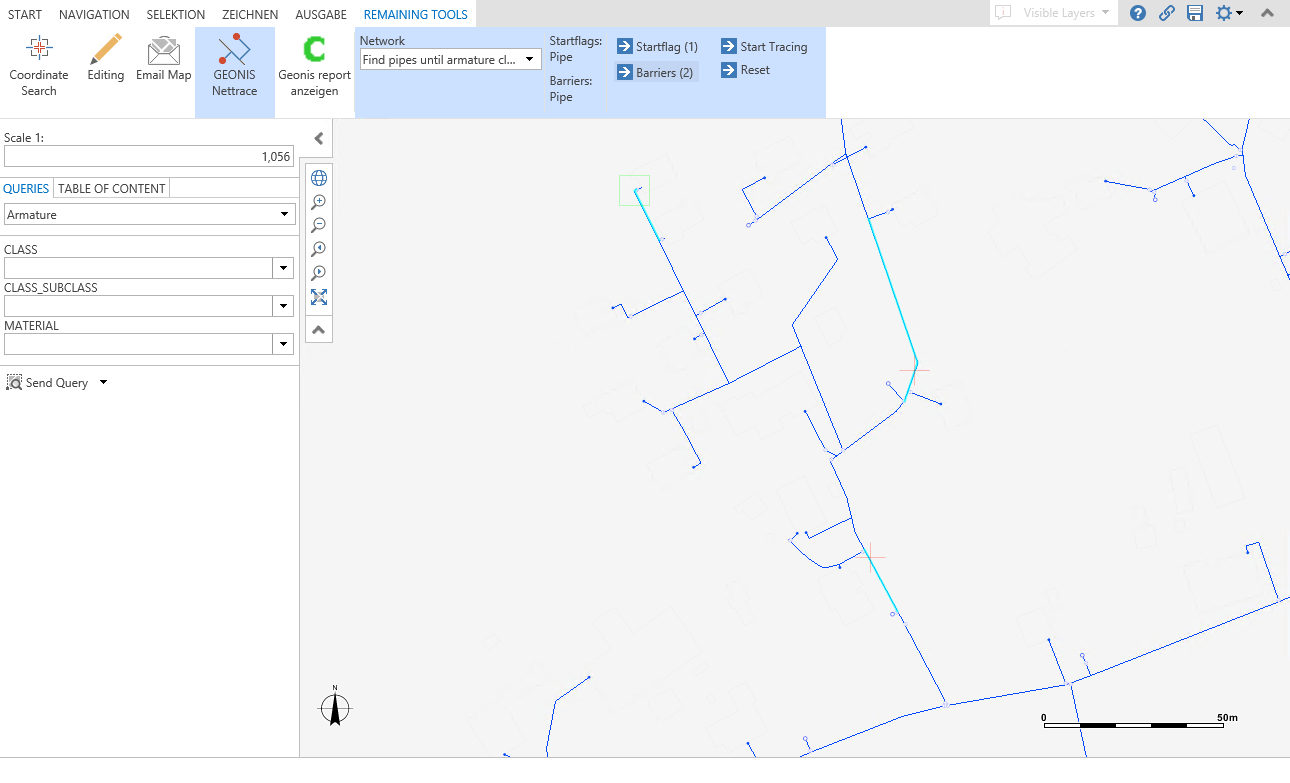Open the NAVIGATION ribbon tab
Image resolution: width=1290 pixels, height=783 pixels.
coord(93,14)
